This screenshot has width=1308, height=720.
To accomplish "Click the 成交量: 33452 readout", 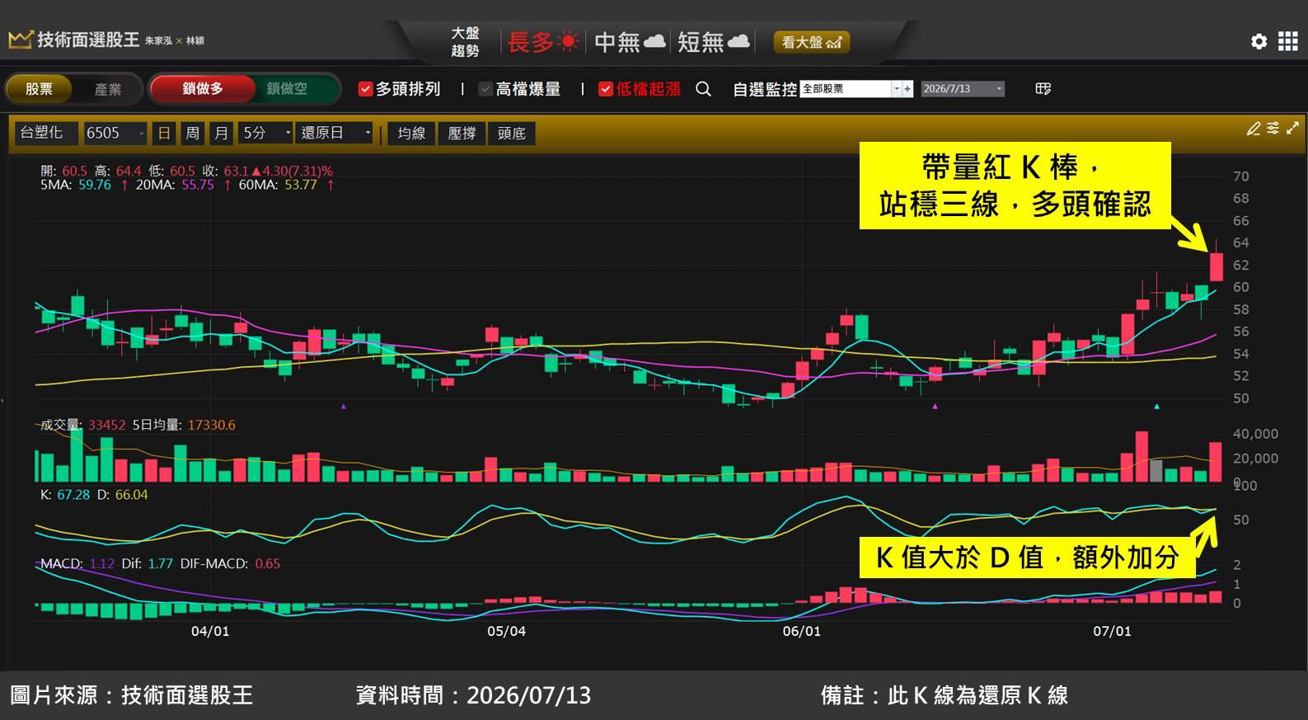I will click(x=83, y=425).
